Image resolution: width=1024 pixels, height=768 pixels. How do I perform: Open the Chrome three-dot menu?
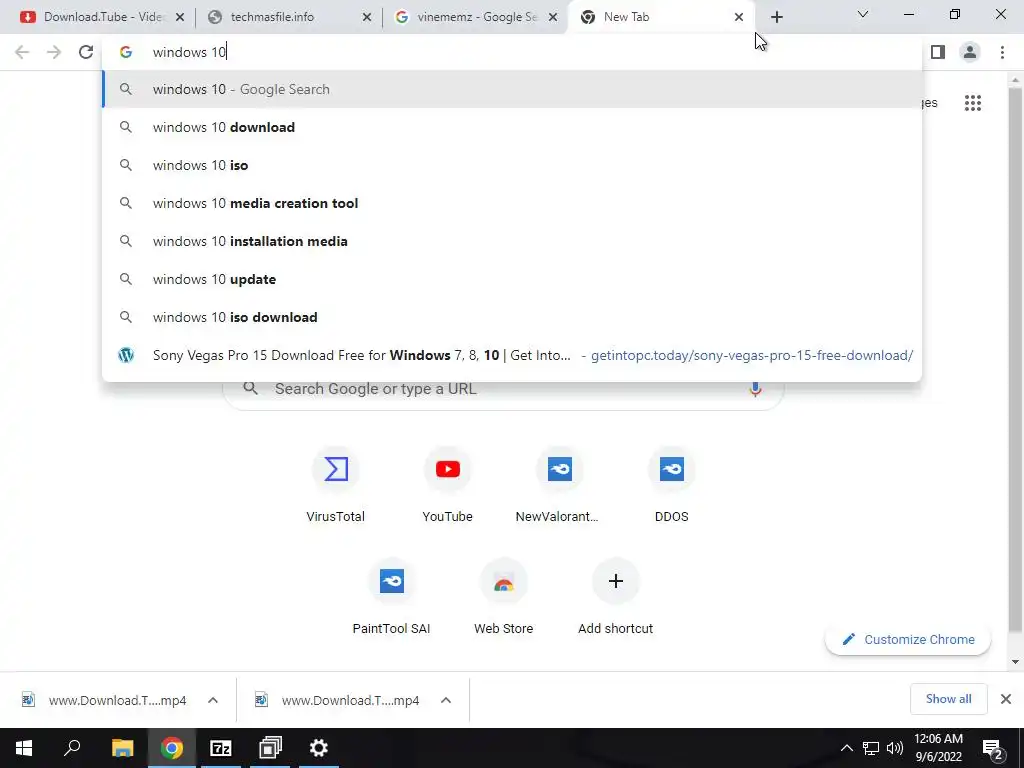click(1002, 52)
